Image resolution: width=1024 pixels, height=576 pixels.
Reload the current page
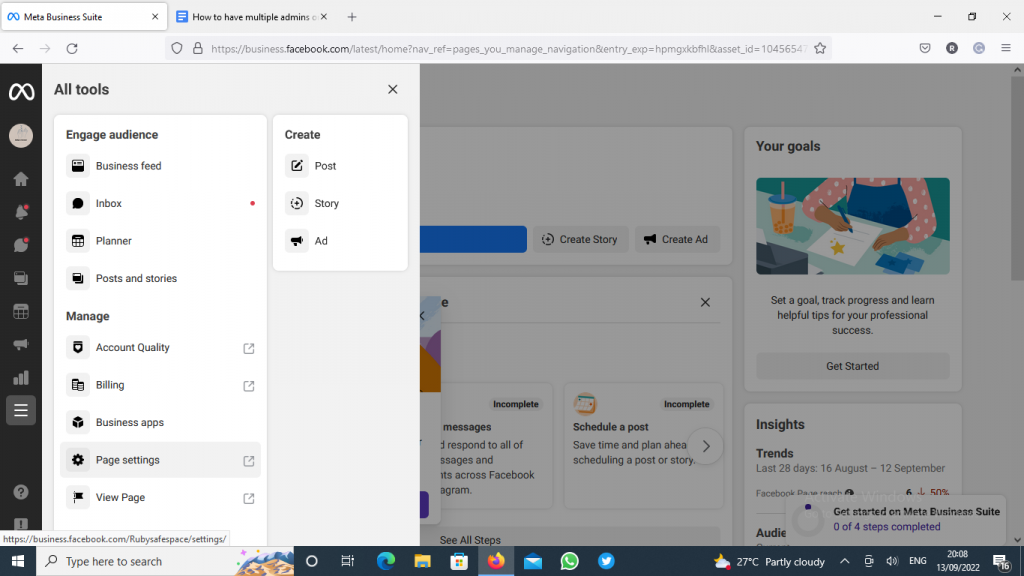72,48
